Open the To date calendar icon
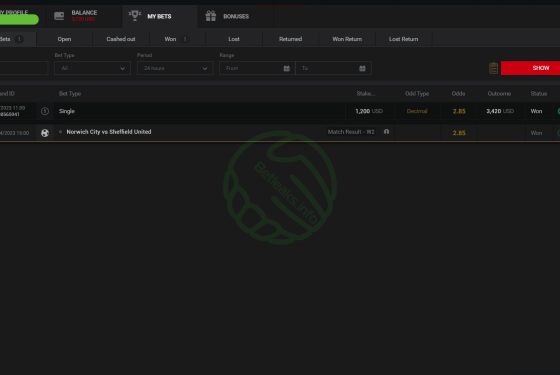This screenshot has height=375, width=560. 362,68
